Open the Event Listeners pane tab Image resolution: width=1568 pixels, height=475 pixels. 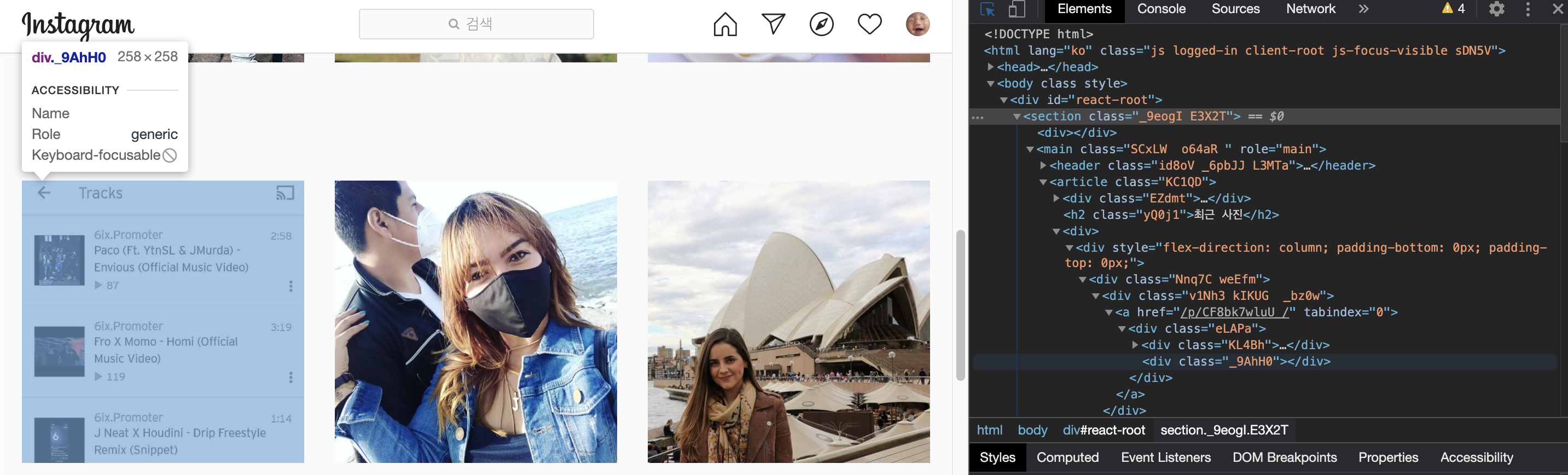coord(1166,458)
